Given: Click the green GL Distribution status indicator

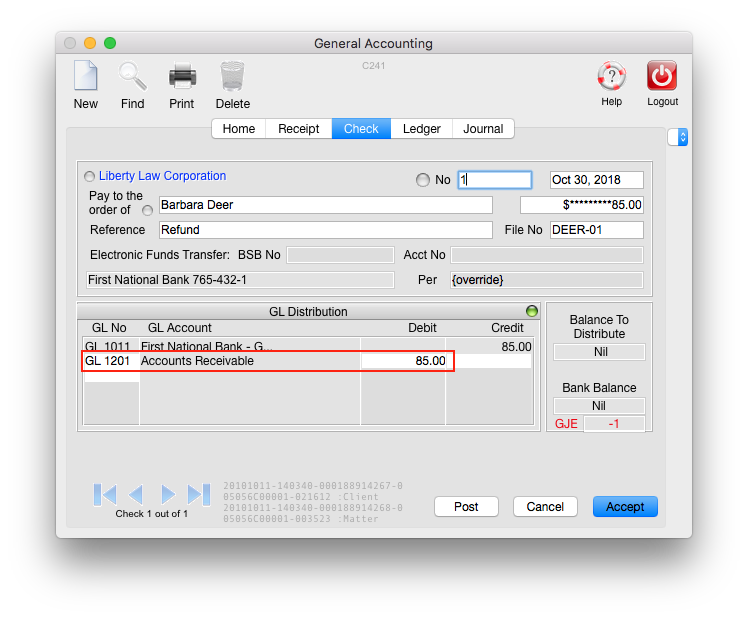Looking at the screenshot, I should tap(532, 311).
